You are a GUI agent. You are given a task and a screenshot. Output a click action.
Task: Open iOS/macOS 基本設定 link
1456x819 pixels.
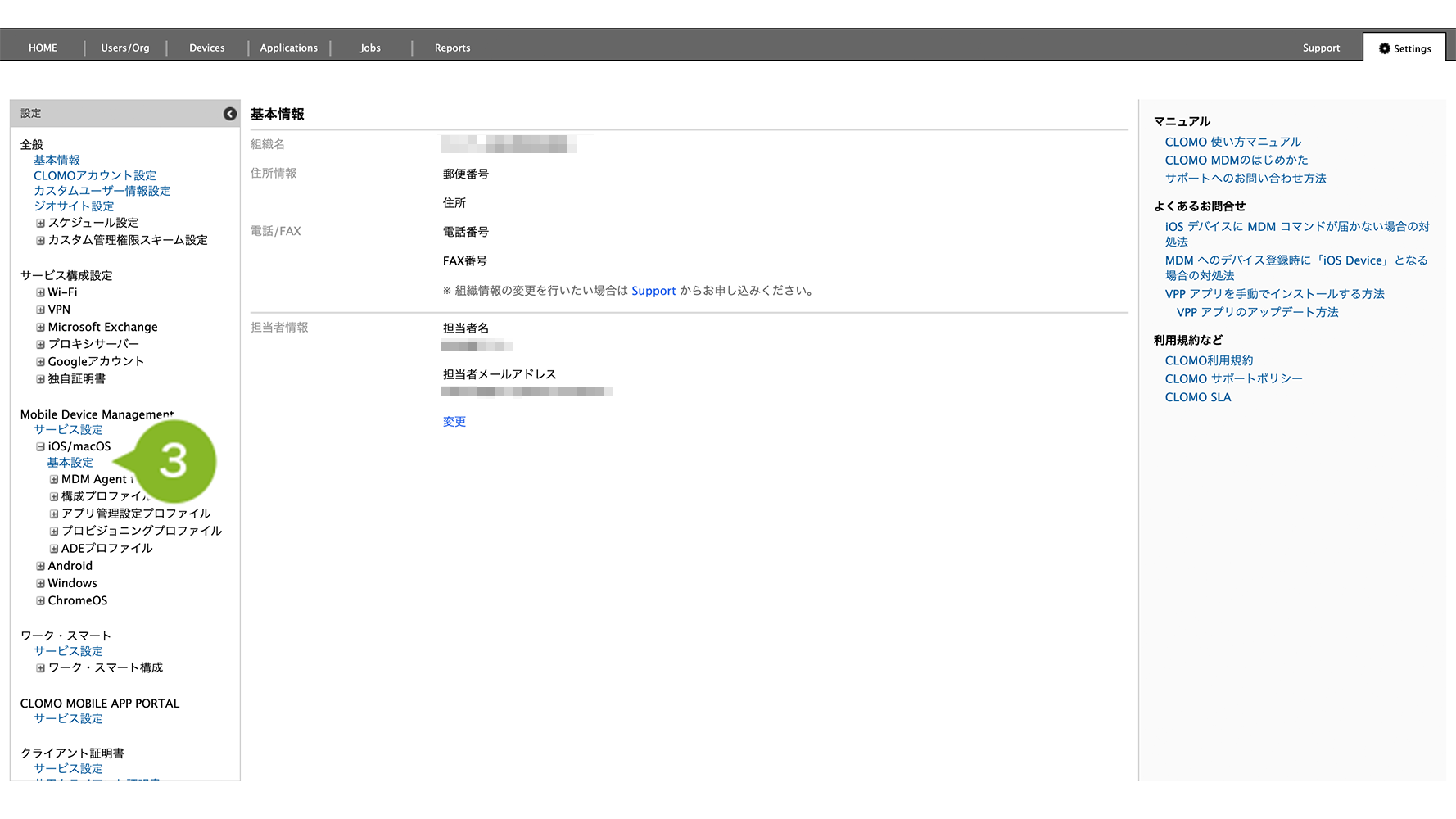pos(70,463)
